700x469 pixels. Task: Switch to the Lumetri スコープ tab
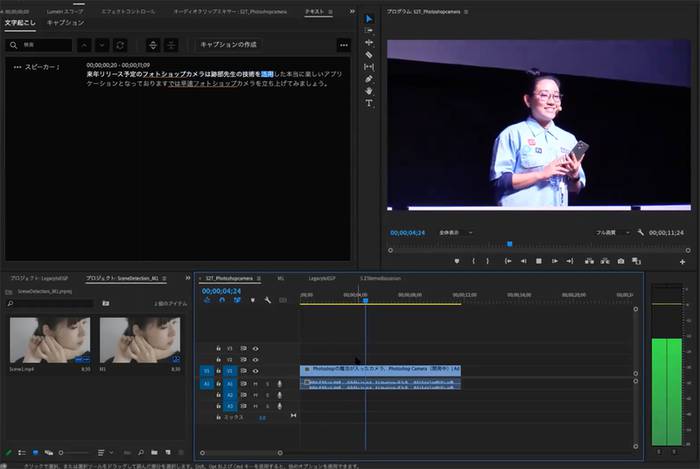(65, 12)
